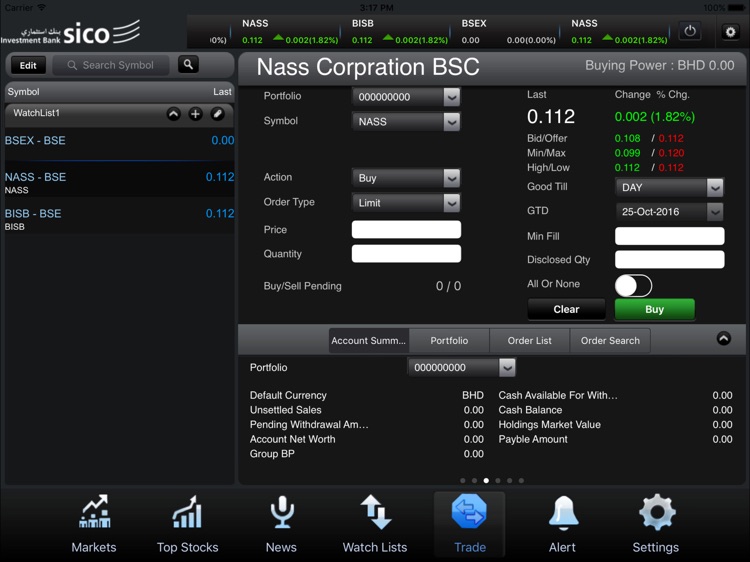Tap the BSEX ticker in the top bar

click(508, 32)
